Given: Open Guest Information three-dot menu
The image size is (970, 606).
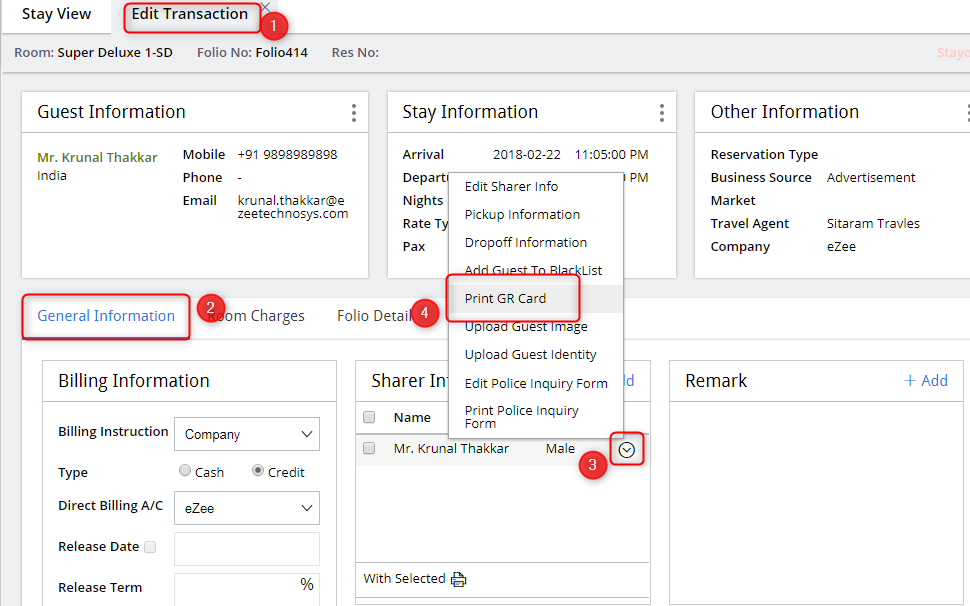Looking at the screenshot, I should (x=353, y=113).
